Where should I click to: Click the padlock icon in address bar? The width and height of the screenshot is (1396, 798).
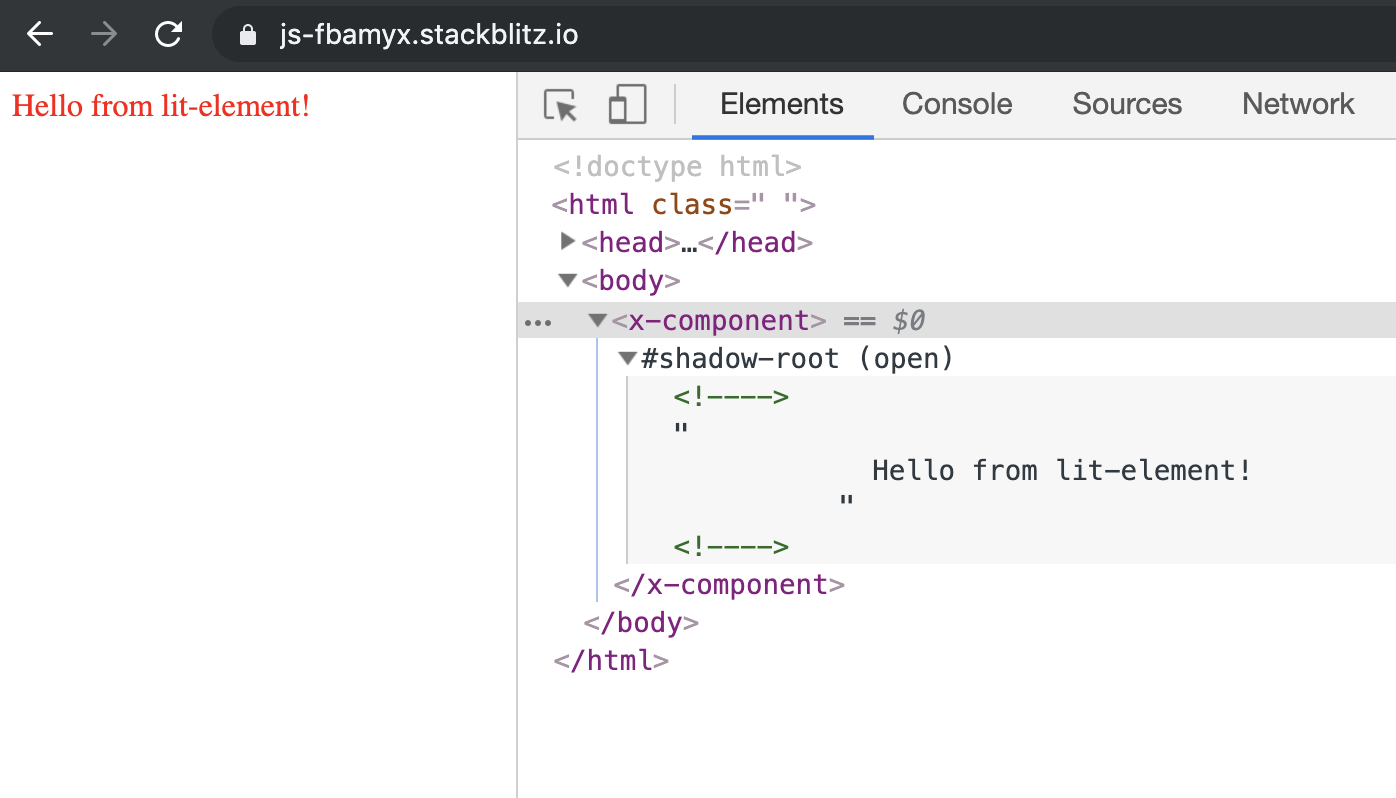click(x=249, y=36)
